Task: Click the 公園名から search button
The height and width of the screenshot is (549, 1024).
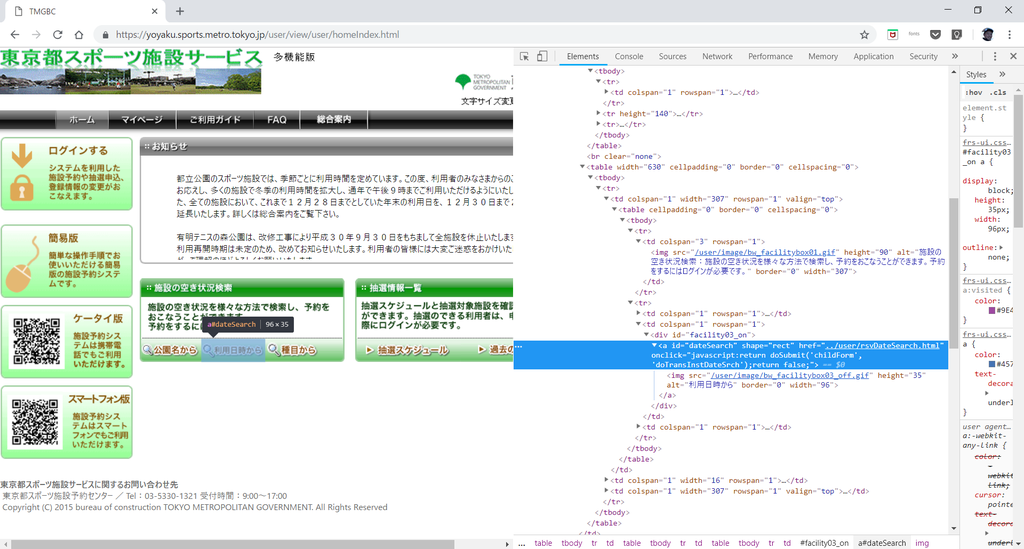Action: click(x=170, y=350)
